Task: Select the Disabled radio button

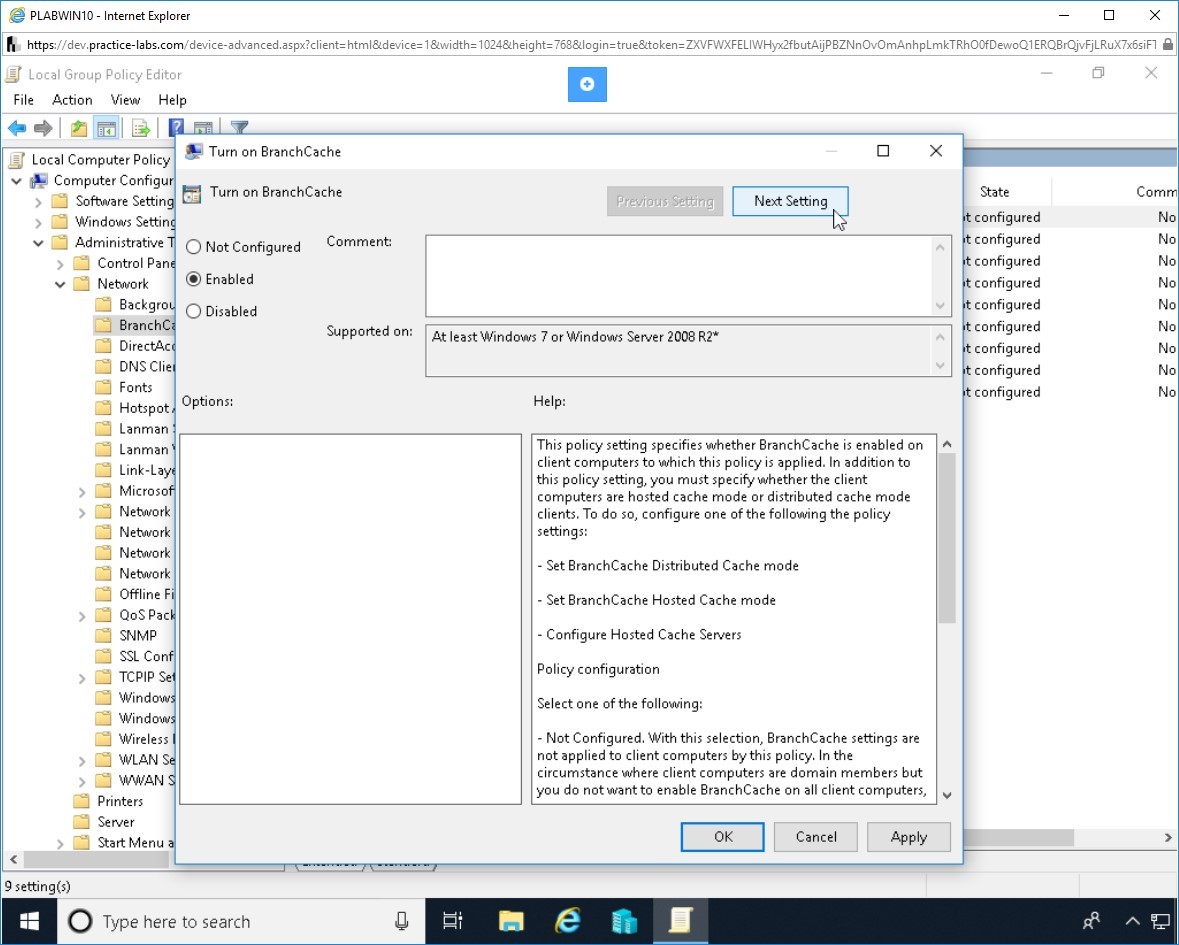Action: (x=193, y=311)
